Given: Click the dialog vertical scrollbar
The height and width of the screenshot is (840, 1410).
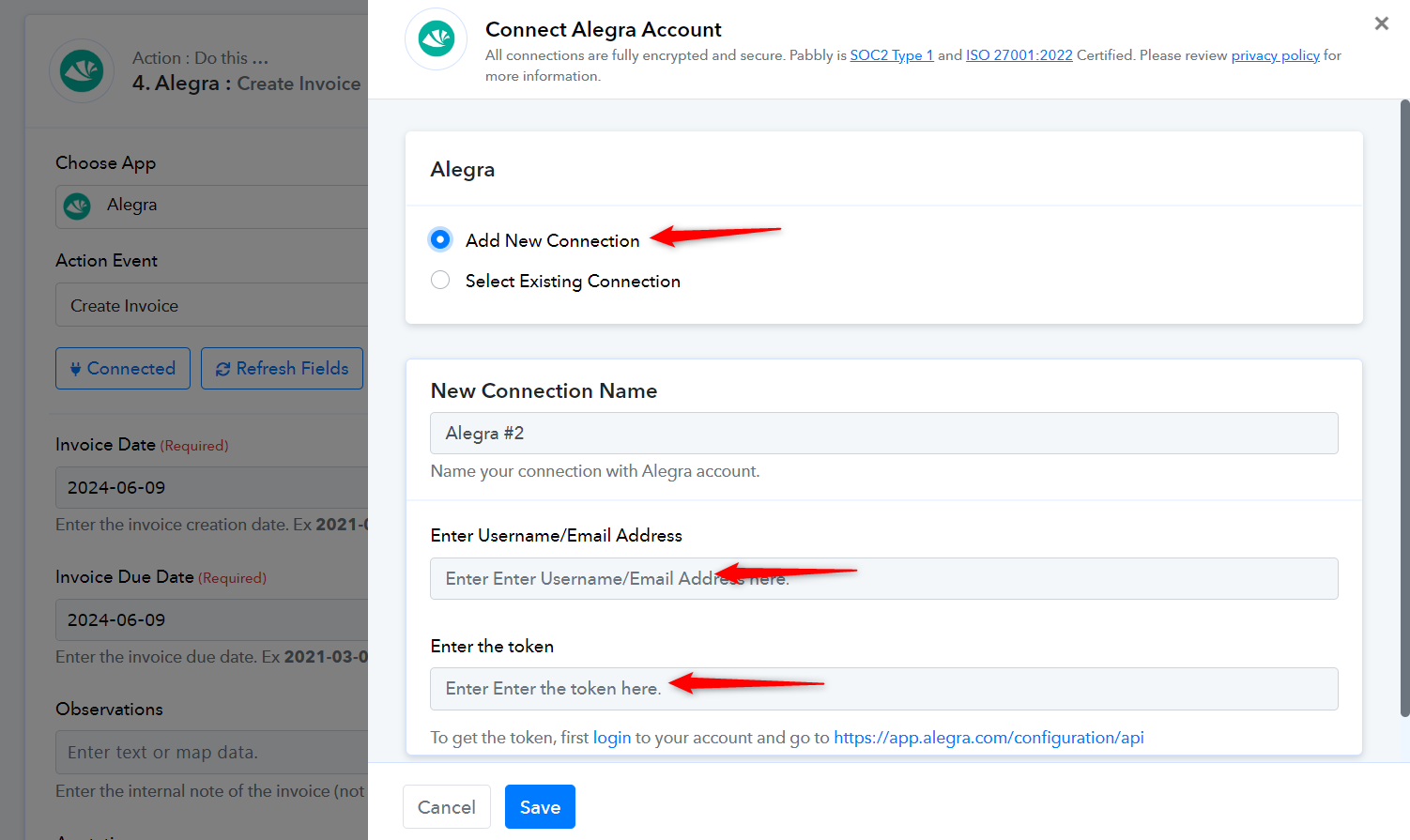Looking at the screenshot, I should tap(1404, 408).
